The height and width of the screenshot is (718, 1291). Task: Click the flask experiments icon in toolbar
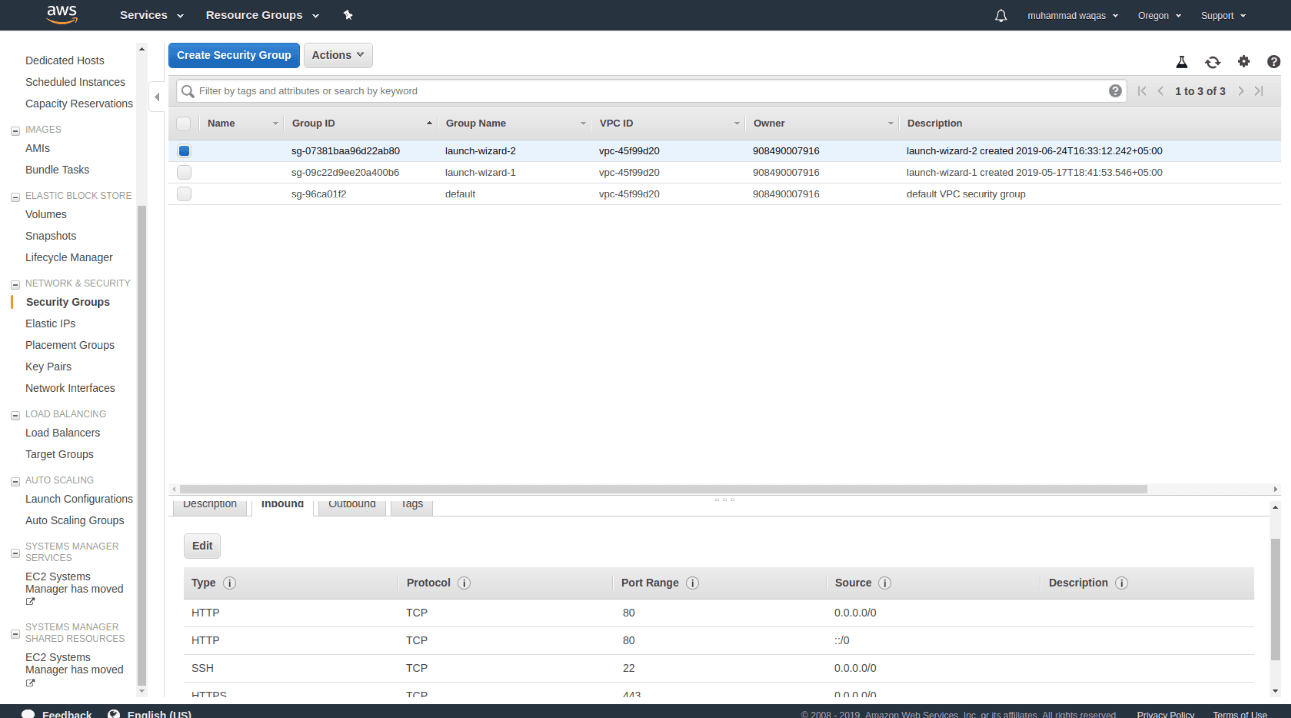pyautogui.click(x=1181, y=61)
